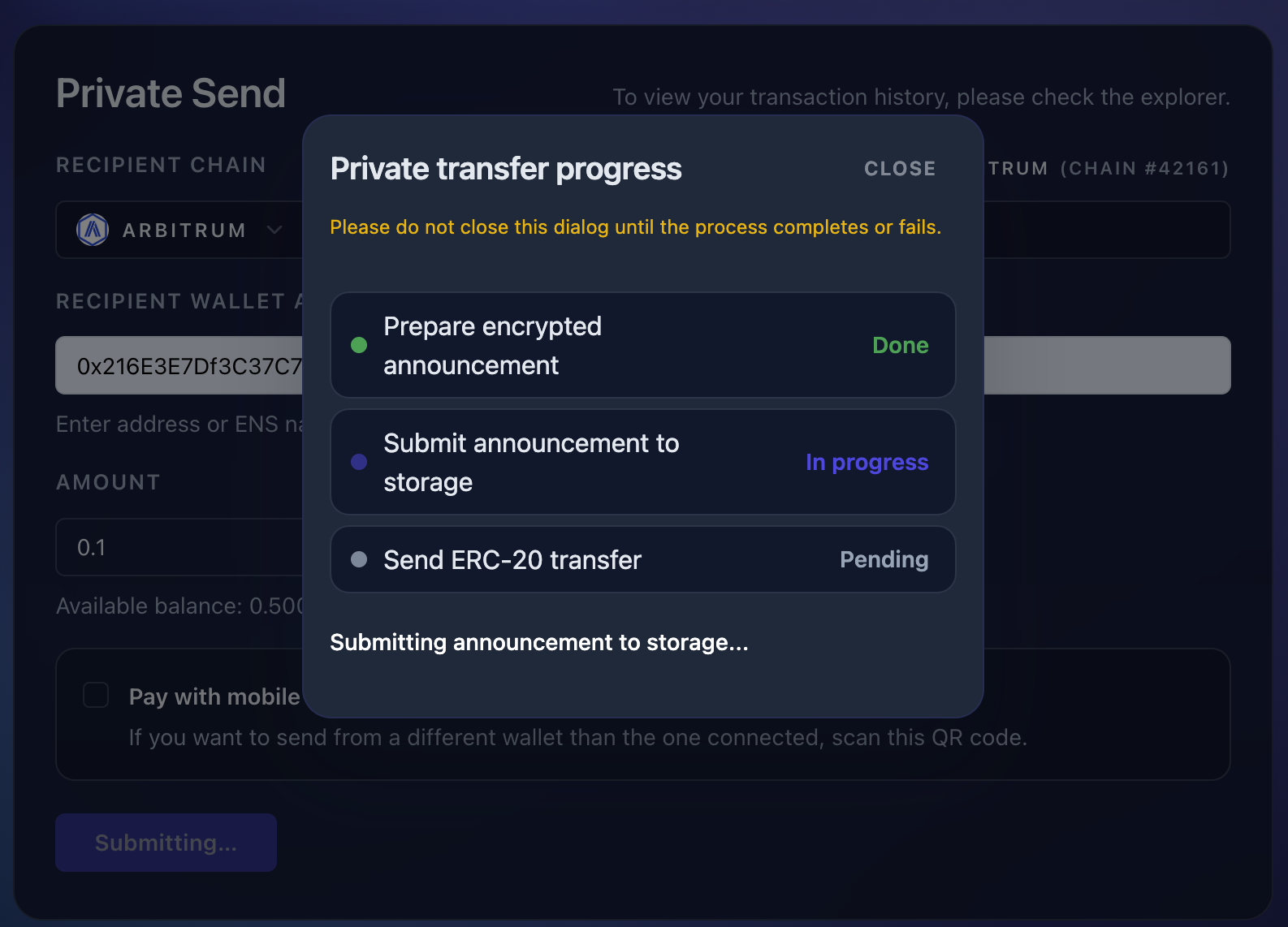
Task: Click the purple In-progress status dot
Action: click(358, 462)
